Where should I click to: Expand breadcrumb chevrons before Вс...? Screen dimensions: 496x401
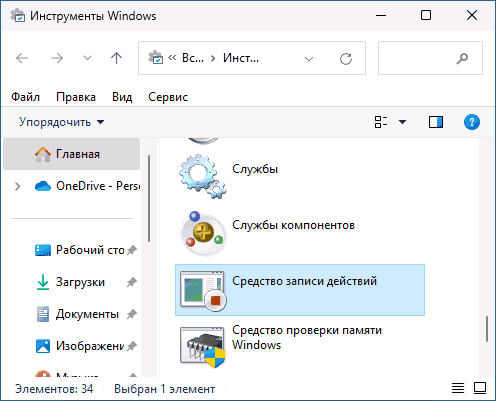point(172,58)
